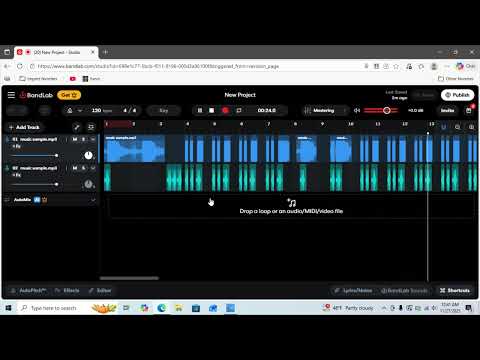Open the Mastering dropdown
Viewport: 480px width, 360px height.
coord(325,110)
